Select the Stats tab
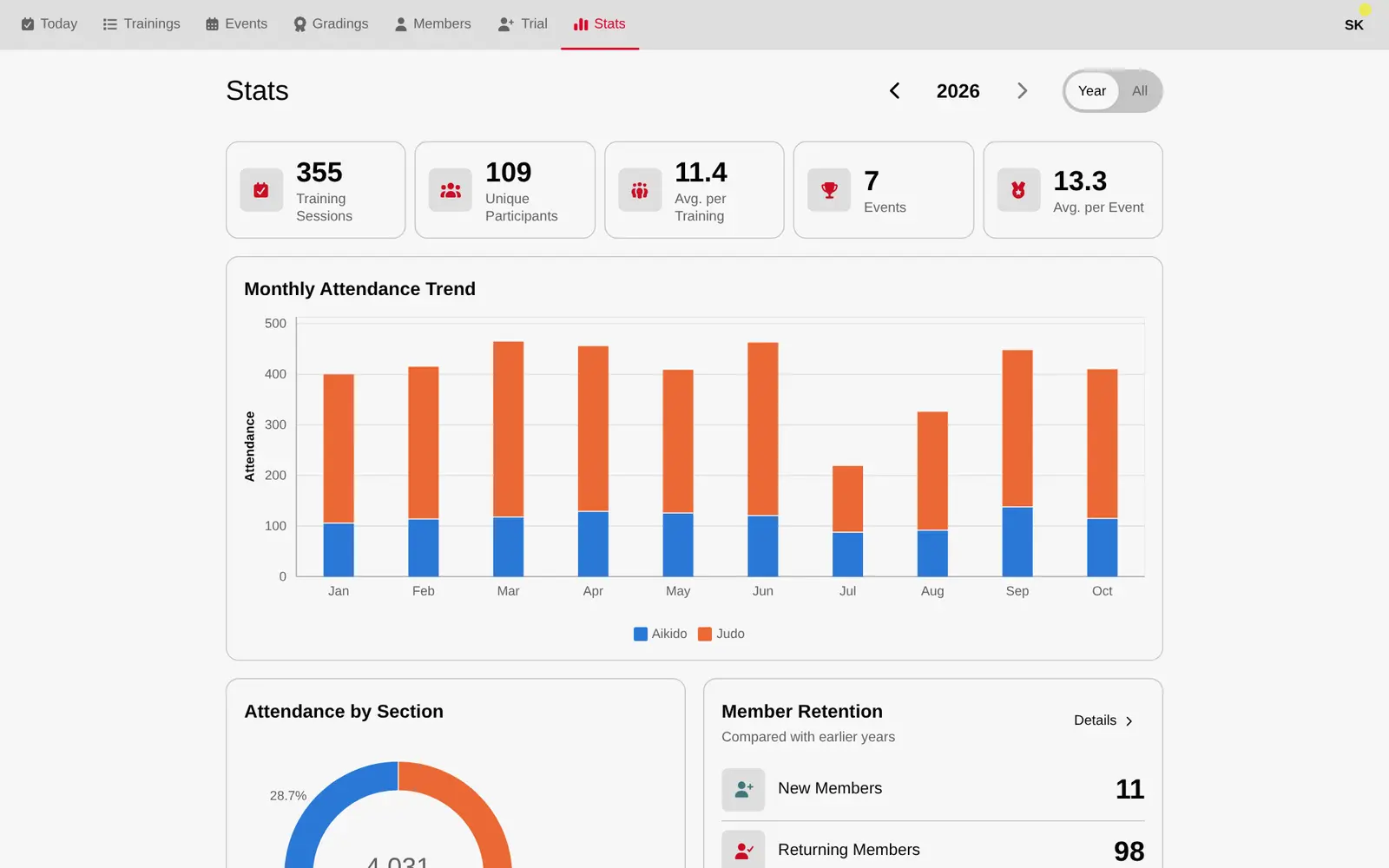Viewport: 1389px width, 868px height. point(600,24)
